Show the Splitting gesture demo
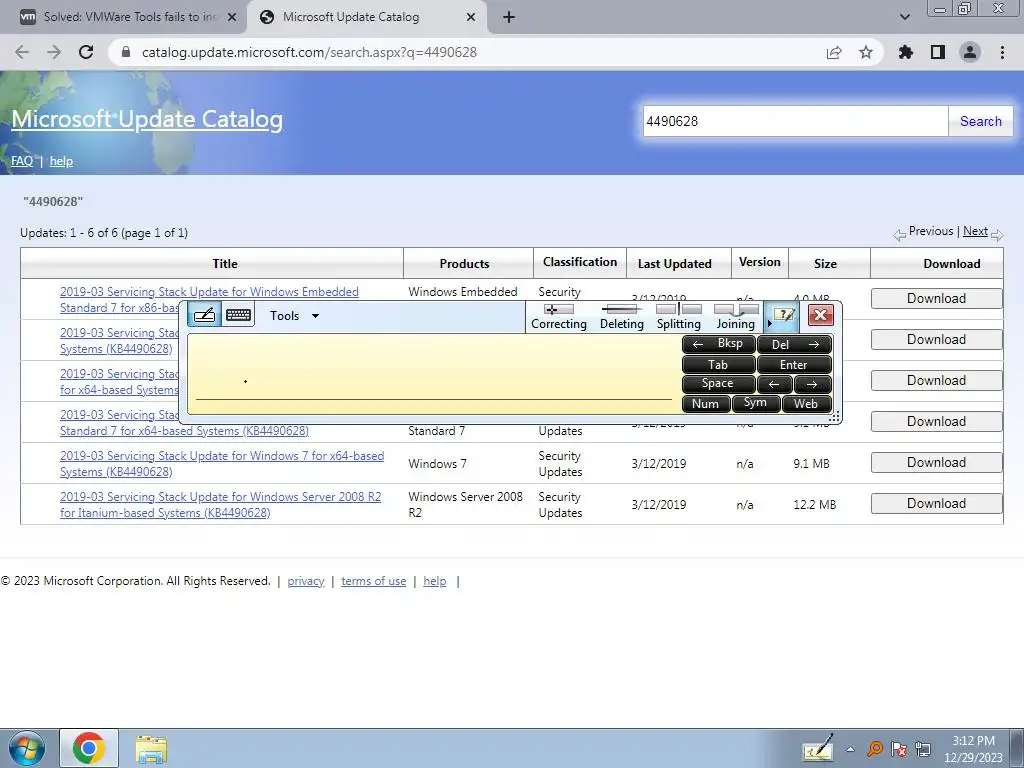The height and width of the screenshot is (768, 1024). pos(679,317)
